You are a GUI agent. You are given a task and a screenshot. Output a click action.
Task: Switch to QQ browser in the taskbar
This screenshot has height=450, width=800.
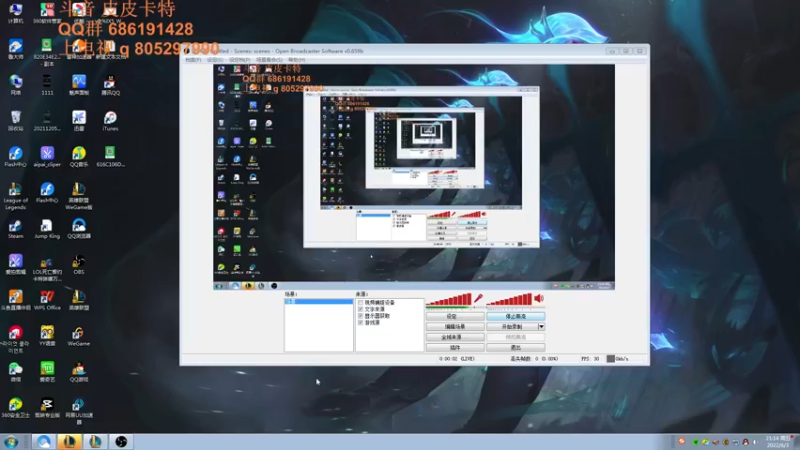(x=43, y=441)
